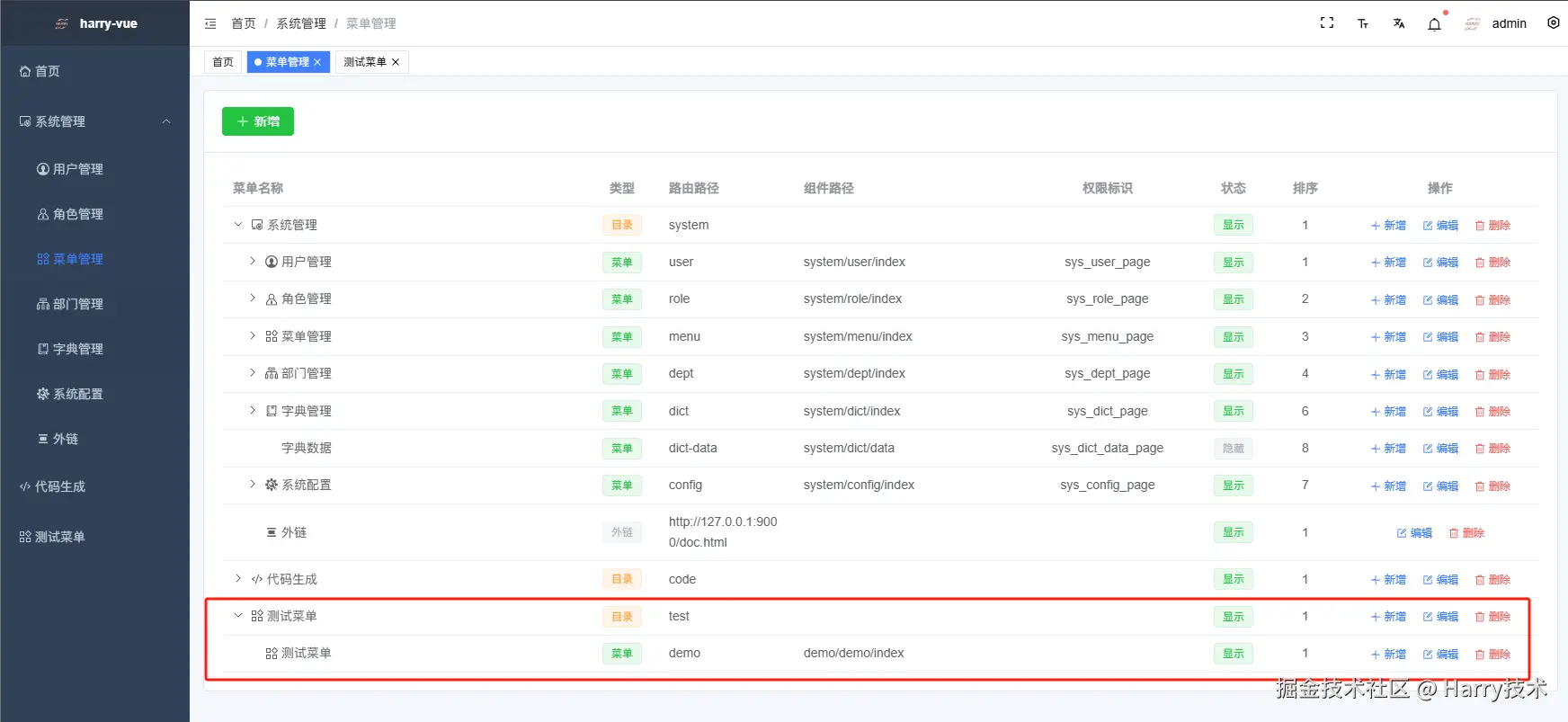
Task: Expand the 用户管理 table row
Action: pyautogui.click(x=253, y=262)
